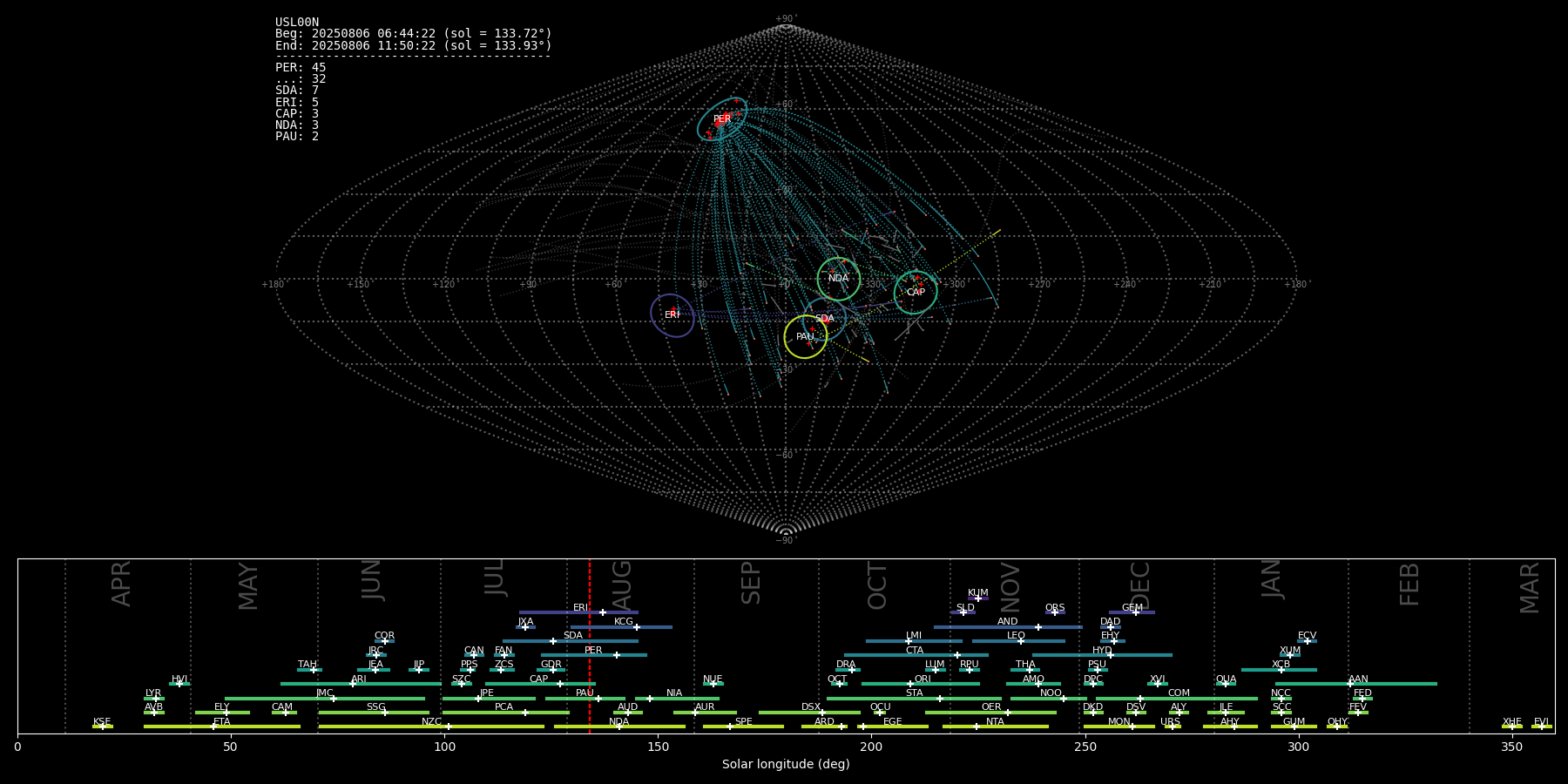Click the QUA shower bar in timeline
Viewport: 1568px width, 784px height.
[x=1226, y=684]
